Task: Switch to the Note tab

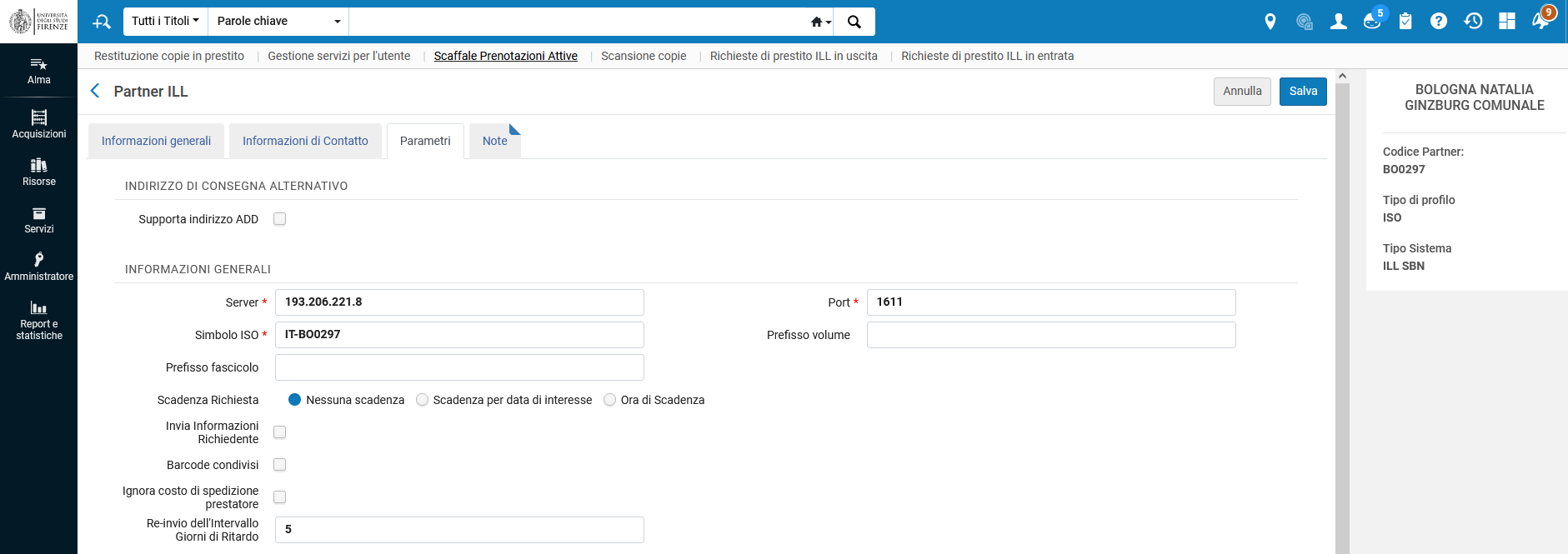Action: (495, 141)
